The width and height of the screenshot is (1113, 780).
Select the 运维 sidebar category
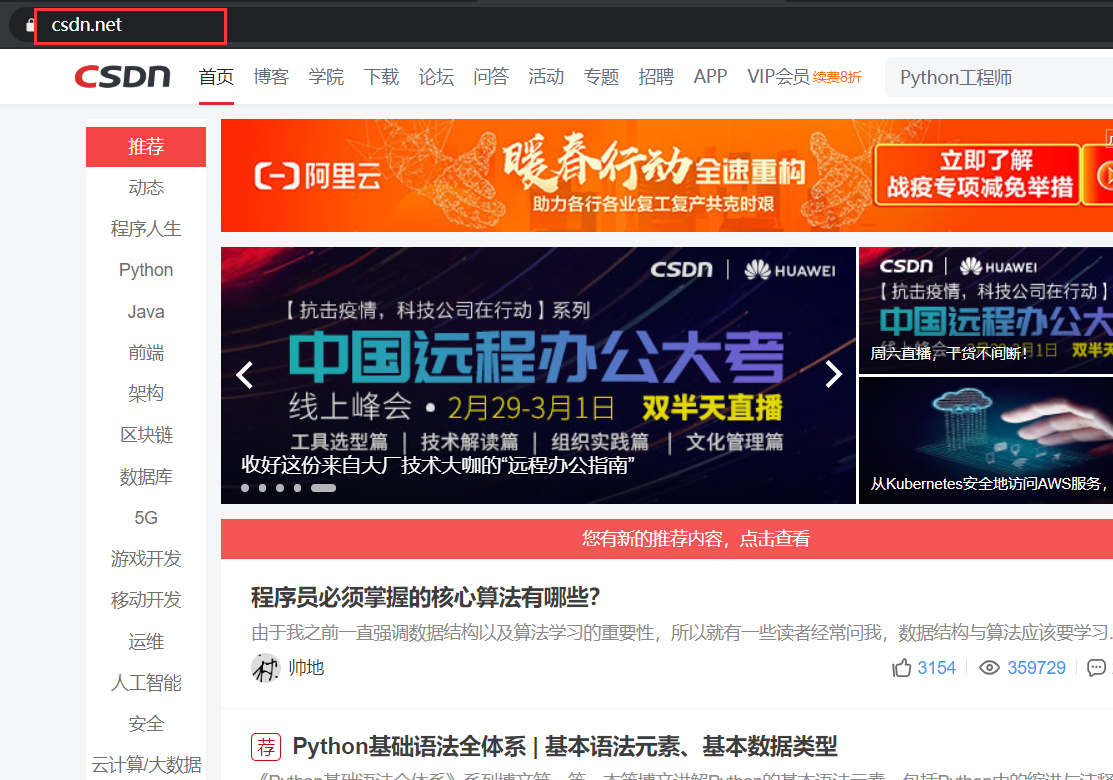coord(146,642)
